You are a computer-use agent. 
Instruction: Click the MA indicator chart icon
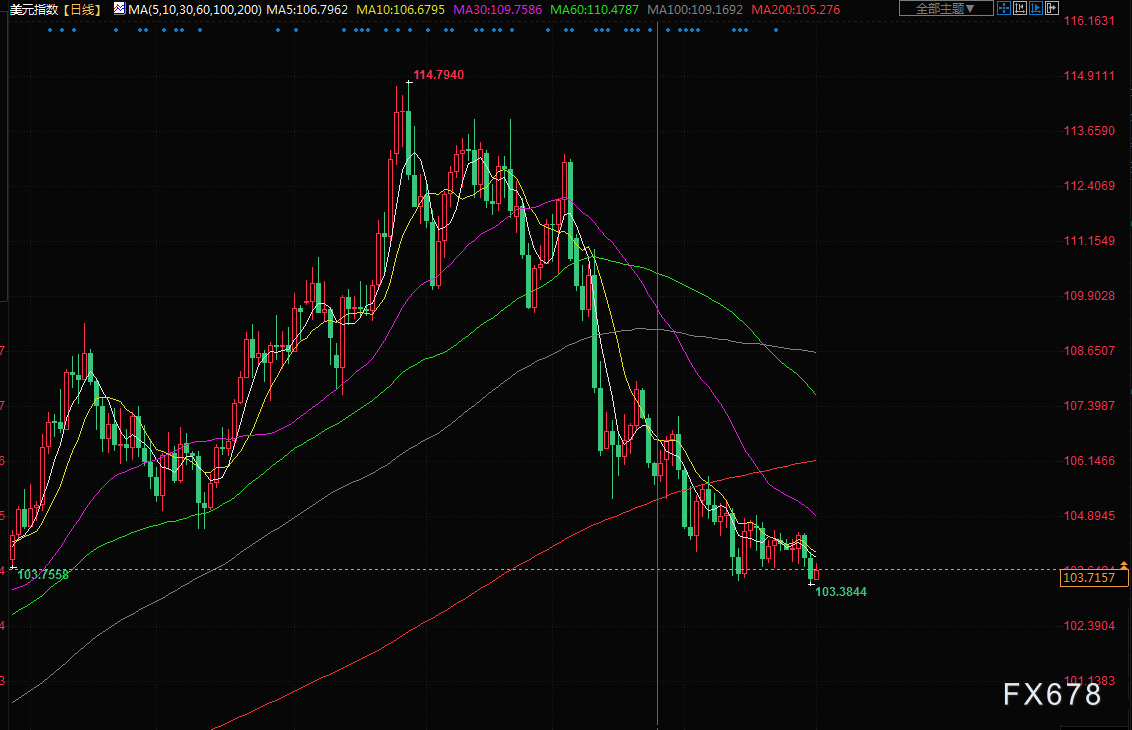tap(119, 9)
